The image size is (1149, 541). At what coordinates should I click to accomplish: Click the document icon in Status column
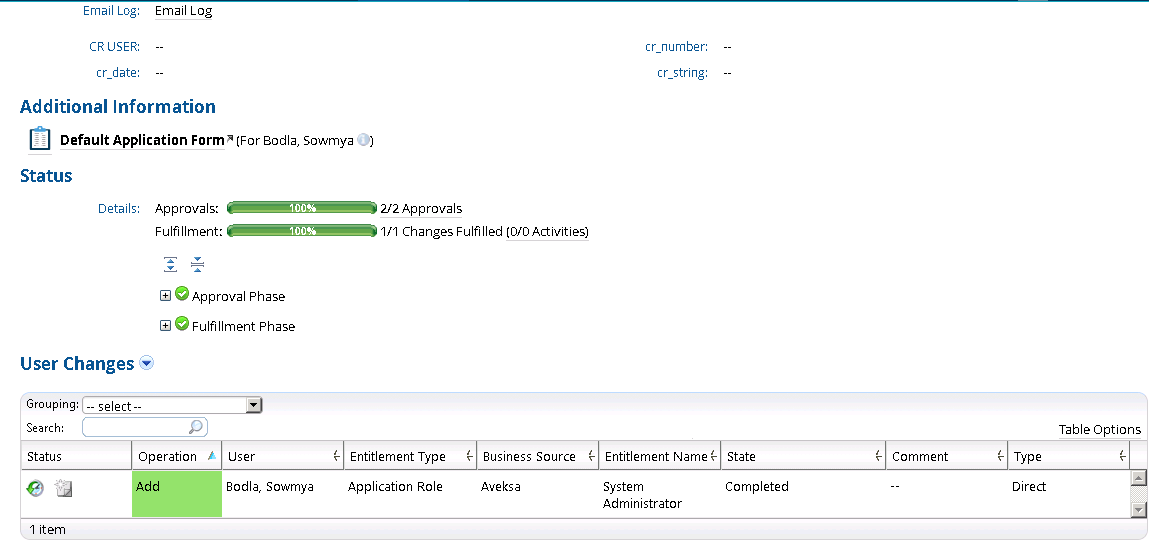(x=64, y=488)
